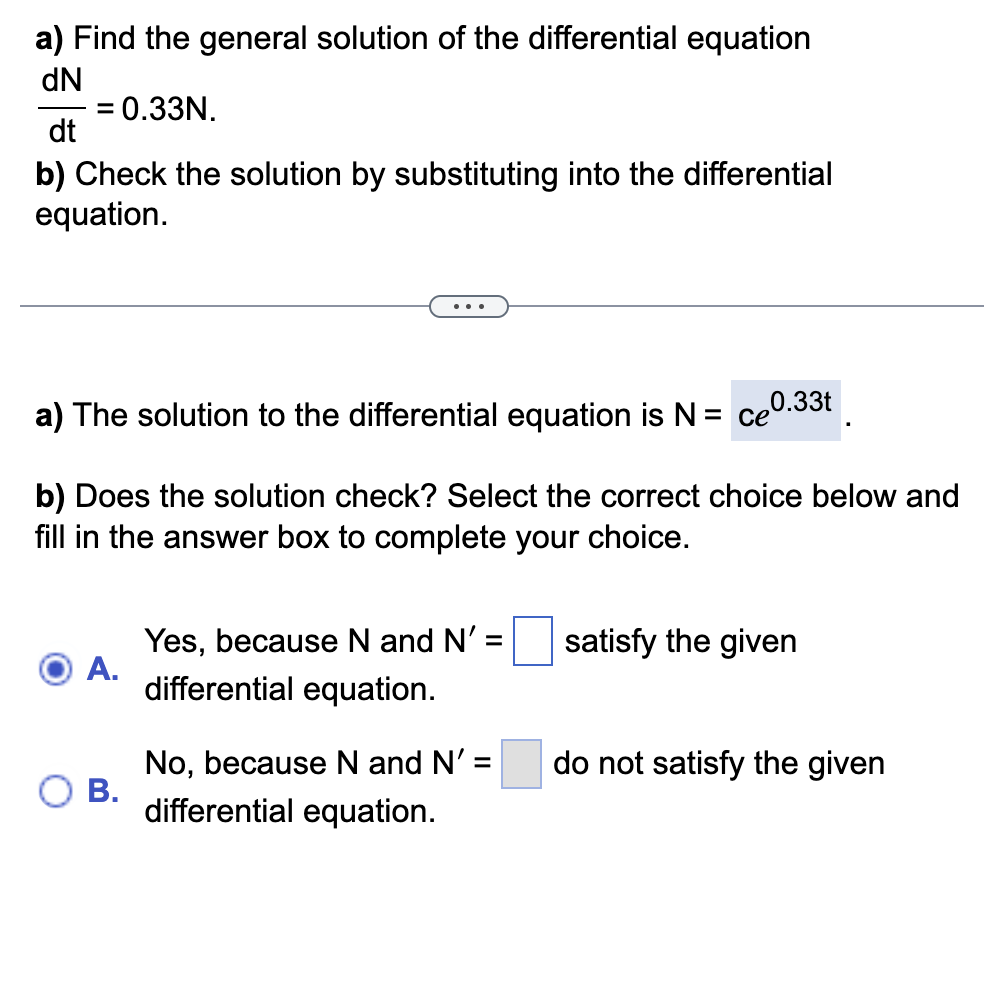This screenshot has height=992, width=984.
Task: Select radio button for choice B
Action: pyautogui.click(x=57, y=789)
